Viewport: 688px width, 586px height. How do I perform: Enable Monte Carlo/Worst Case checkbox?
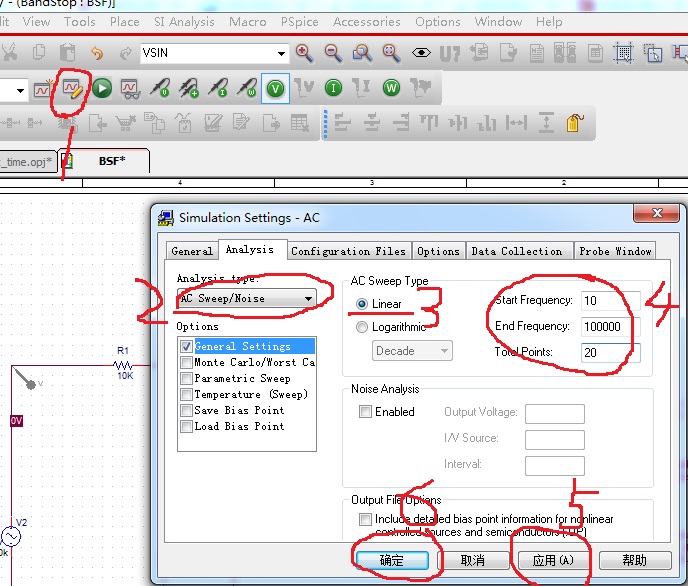[186, 362]
